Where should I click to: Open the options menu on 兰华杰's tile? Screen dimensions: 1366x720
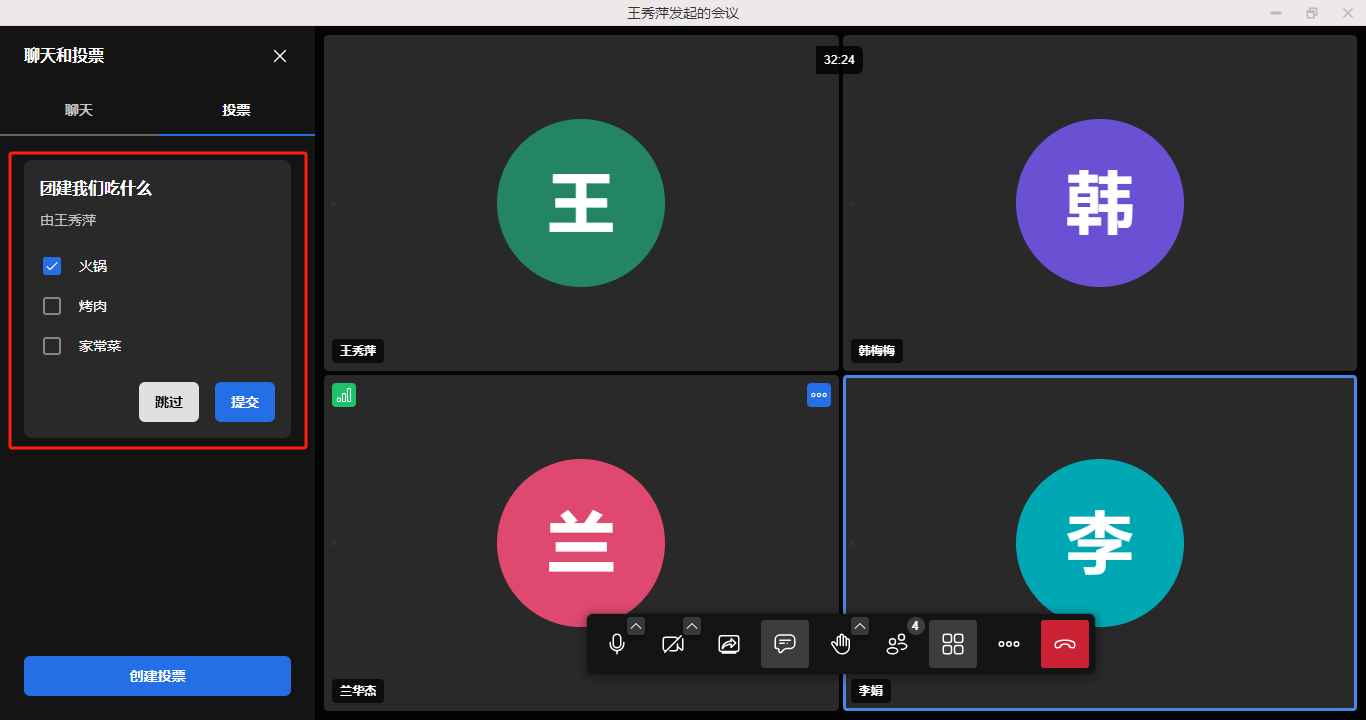click(x=819, y=395)
